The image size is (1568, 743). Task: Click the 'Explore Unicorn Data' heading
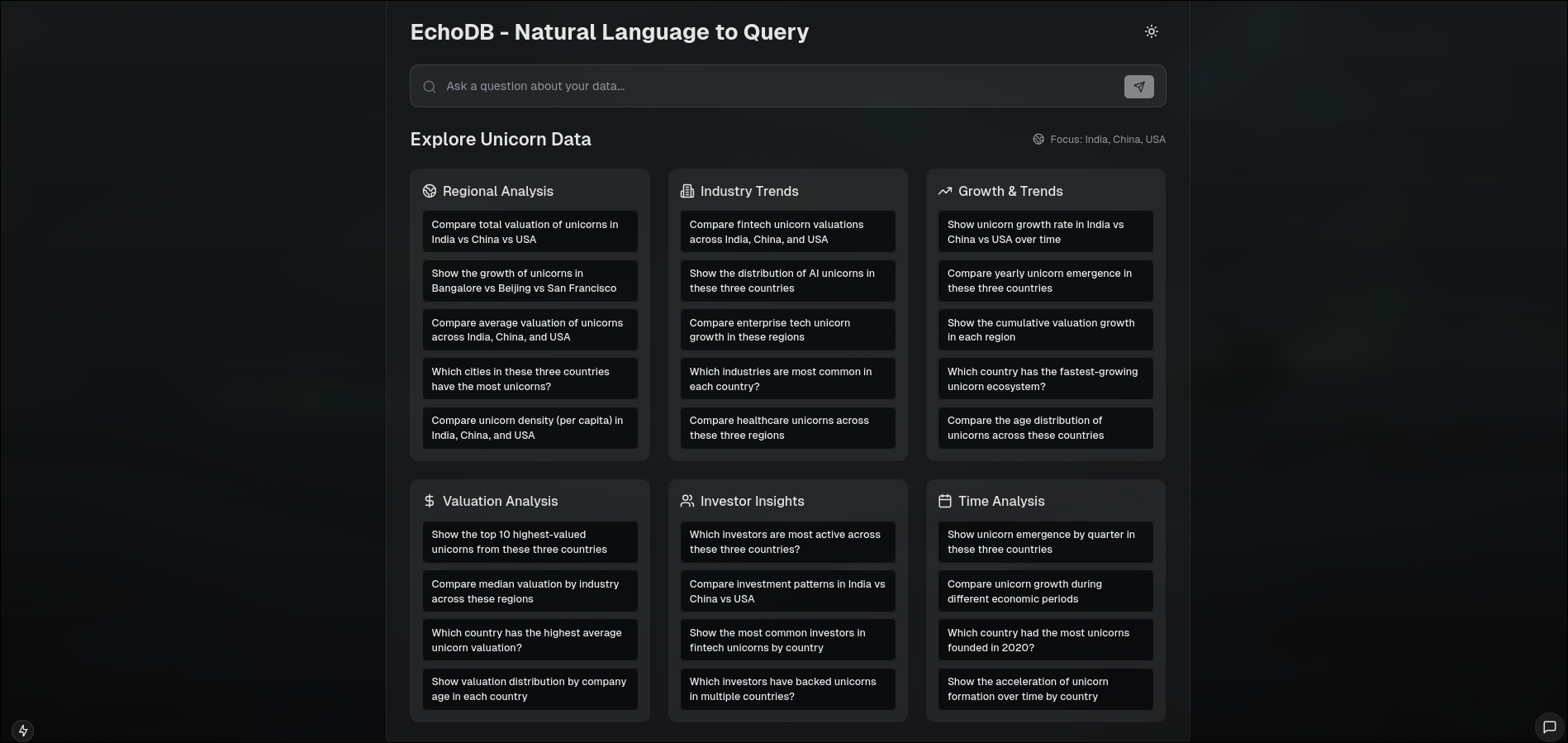click(501, 139)
